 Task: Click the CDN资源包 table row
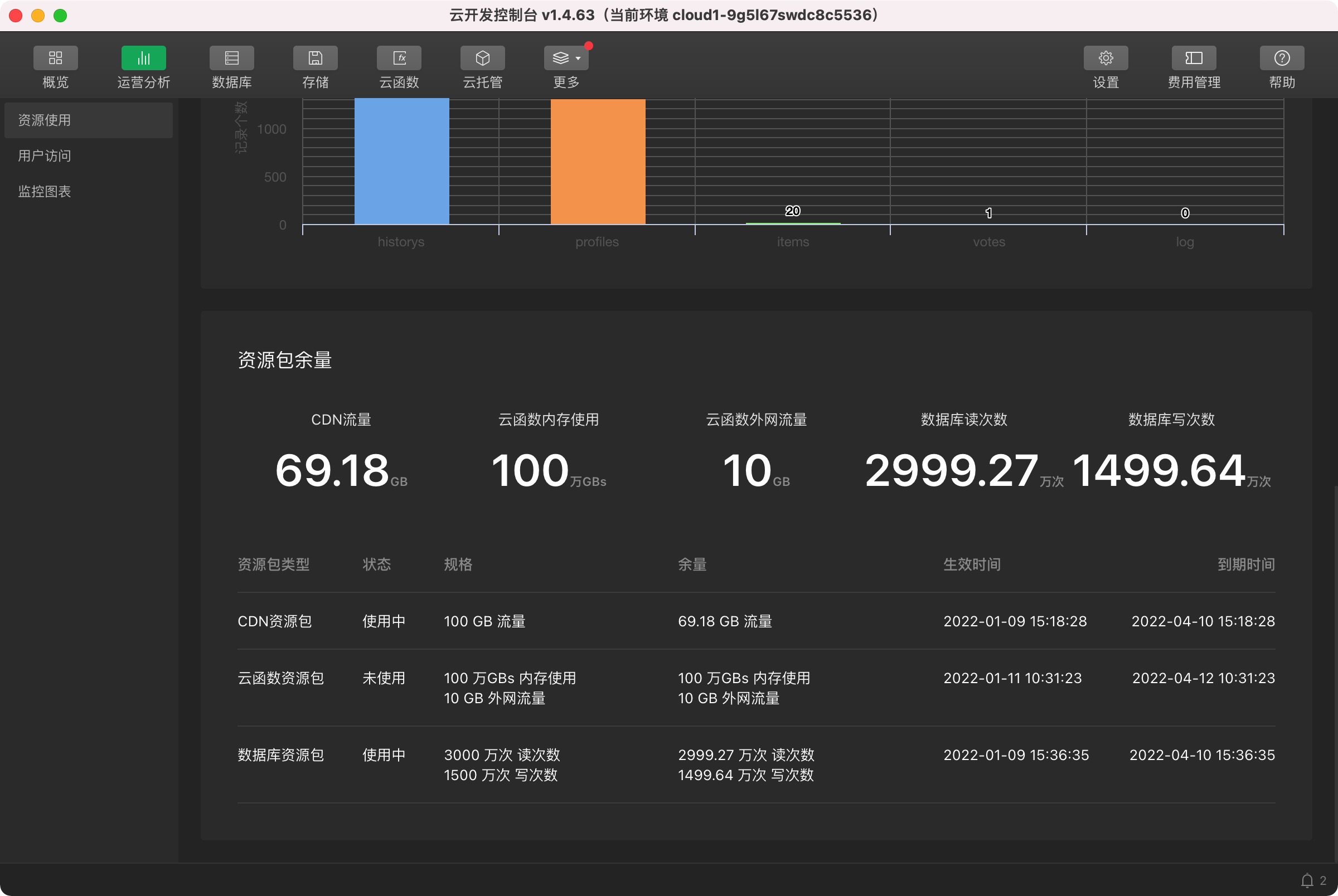[755, 621]
